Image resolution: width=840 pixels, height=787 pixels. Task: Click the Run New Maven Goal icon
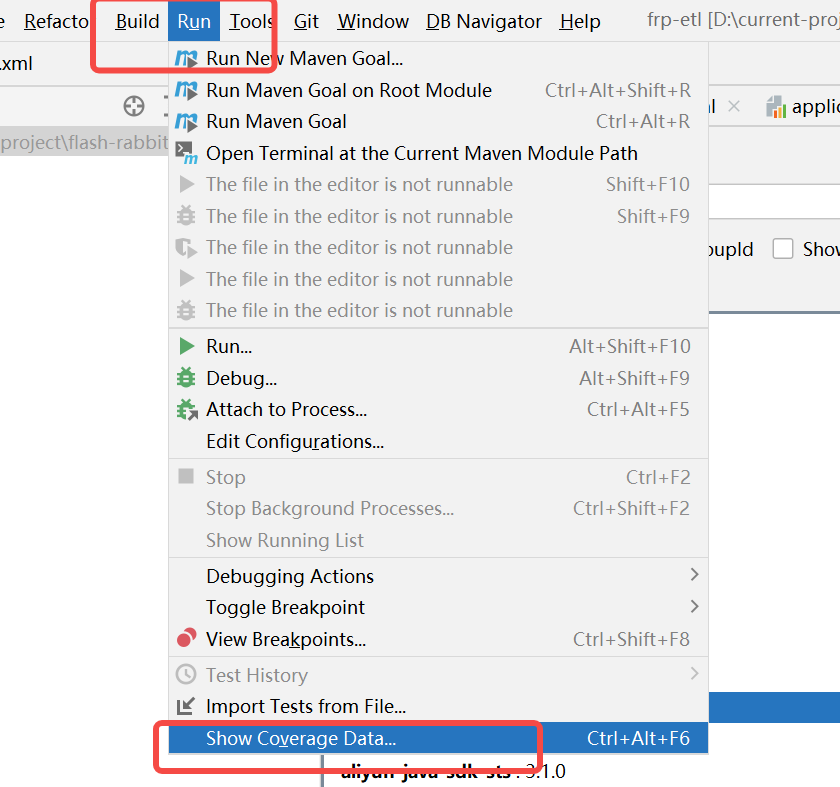point(186,58)
